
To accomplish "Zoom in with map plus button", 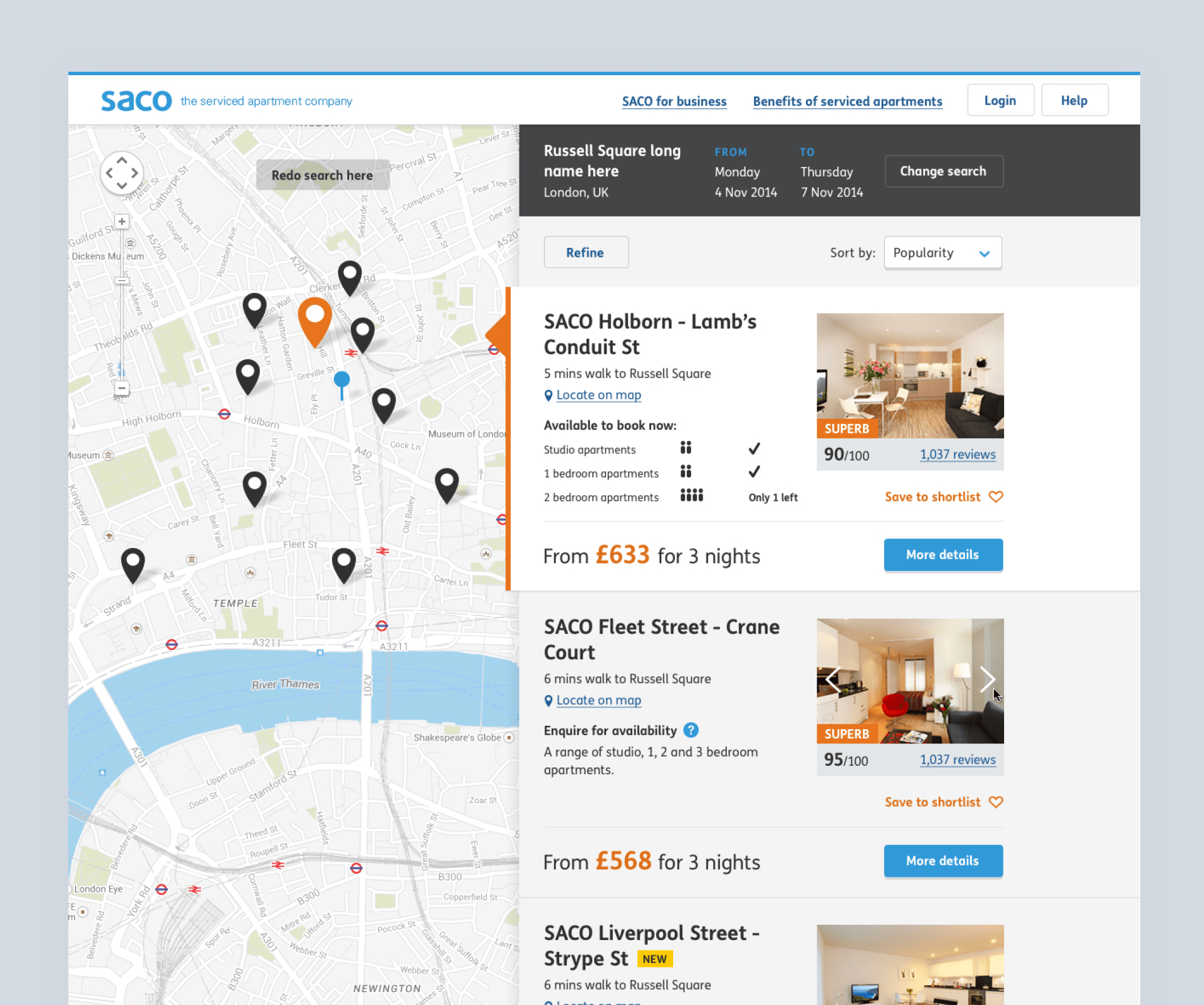I will (121, 222).
